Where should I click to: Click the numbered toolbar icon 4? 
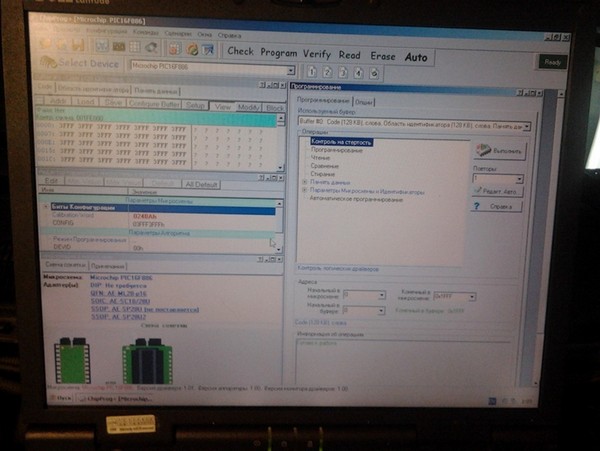point(358,73)
